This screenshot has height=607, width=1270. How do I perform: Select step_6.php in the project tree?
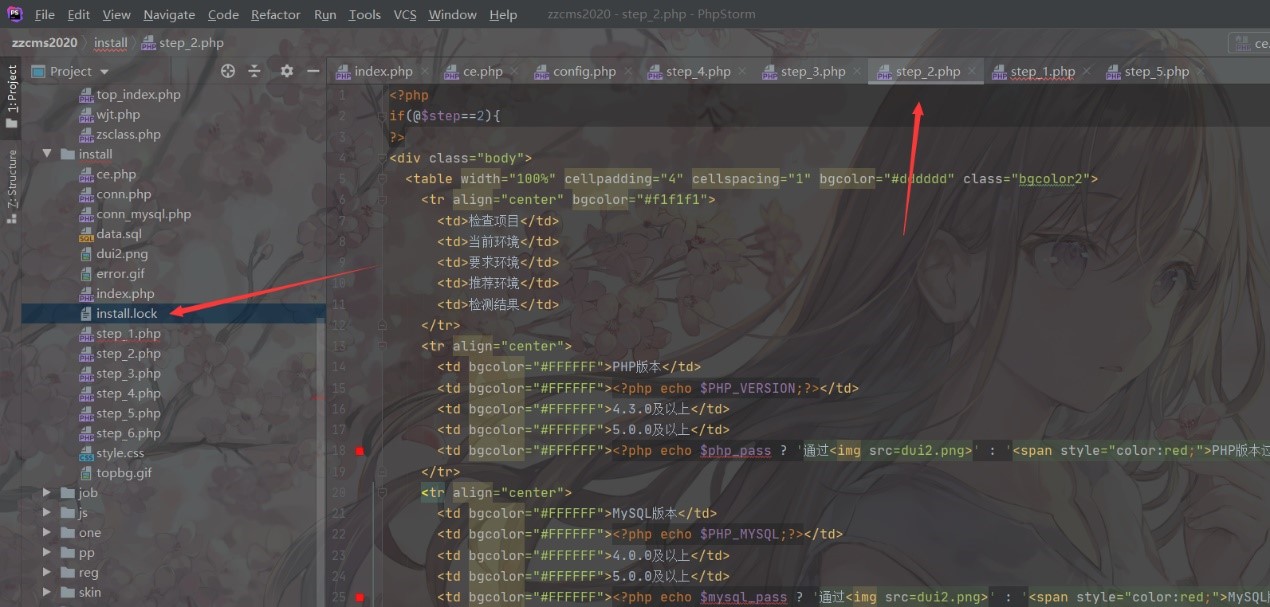pyautogui.click(x=128, y=433)
